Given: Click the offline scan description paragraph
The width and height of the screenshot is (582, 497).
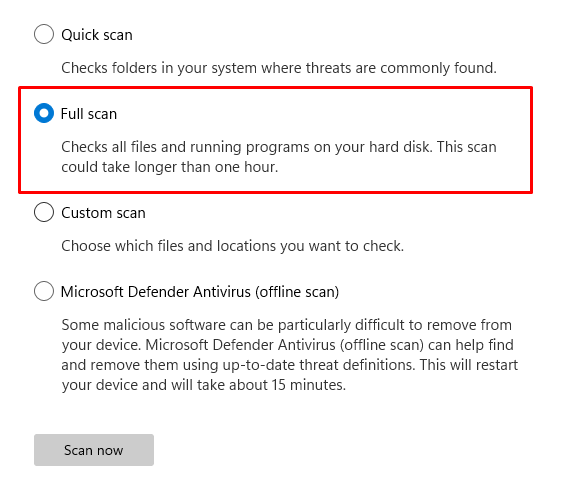Looking at the screenshot, I should tap(290, 354).
